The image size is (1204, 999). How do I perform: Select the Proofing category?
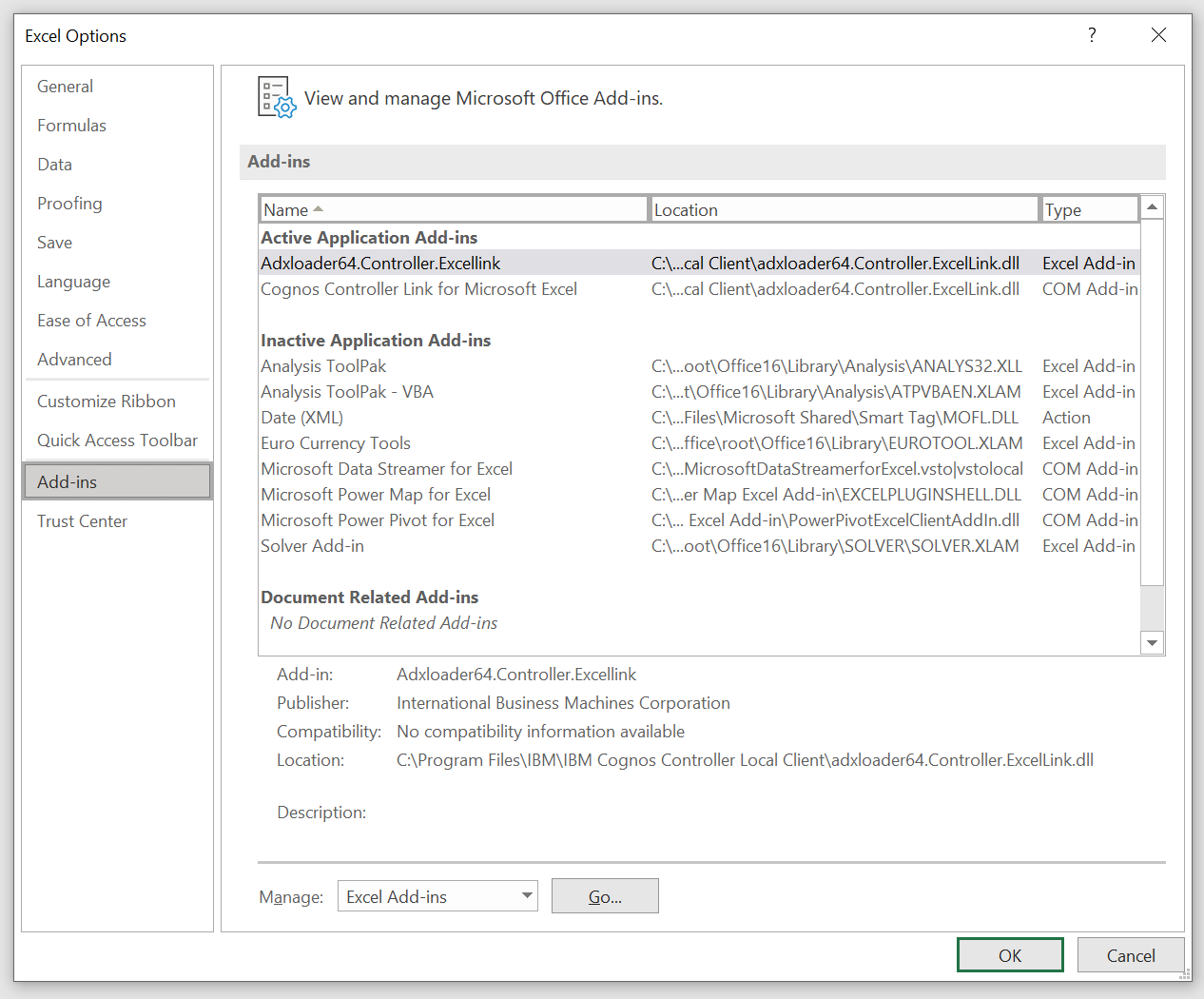pos(117,204)
